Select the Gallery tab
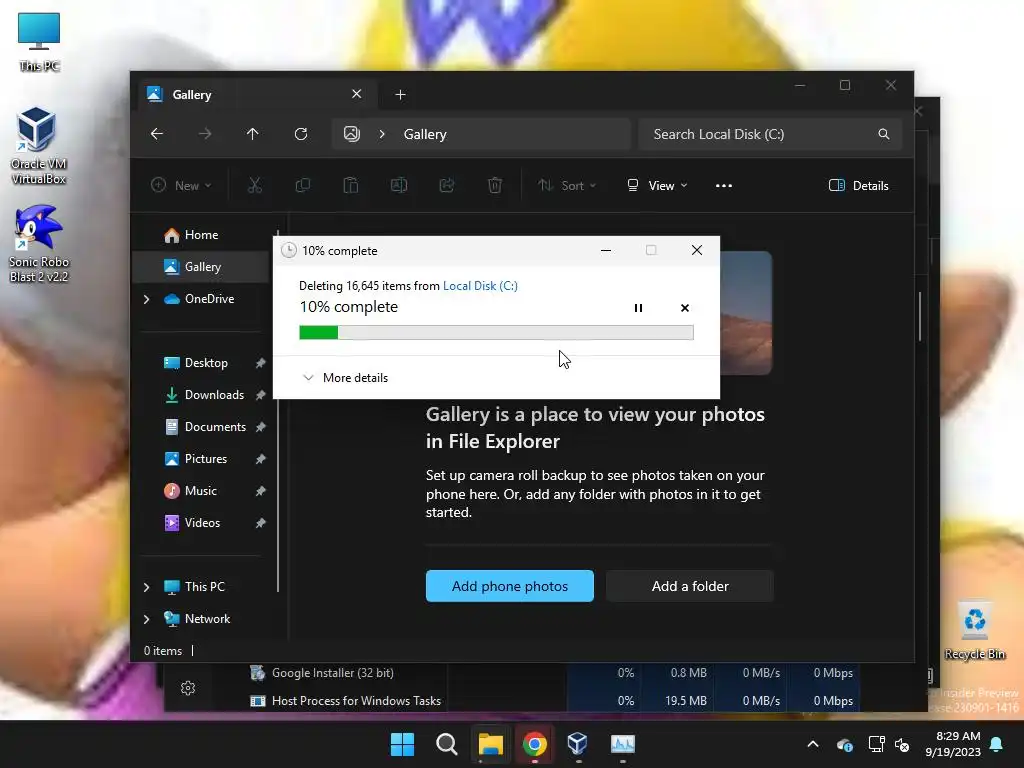The image size is (1024, 768). pyautogui.click(x=257, y=95)
